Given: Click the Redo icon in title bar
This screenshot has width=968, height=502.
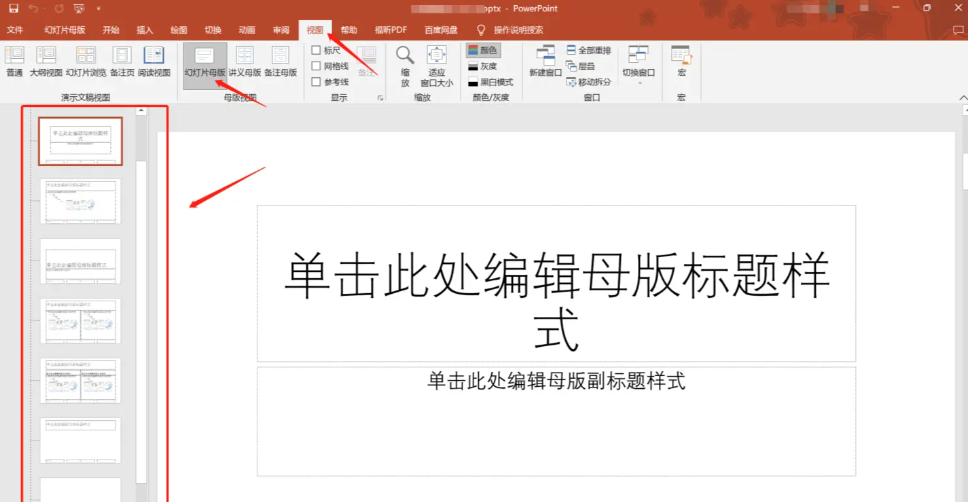Looking at the screenshot, I should click(59, 9).
